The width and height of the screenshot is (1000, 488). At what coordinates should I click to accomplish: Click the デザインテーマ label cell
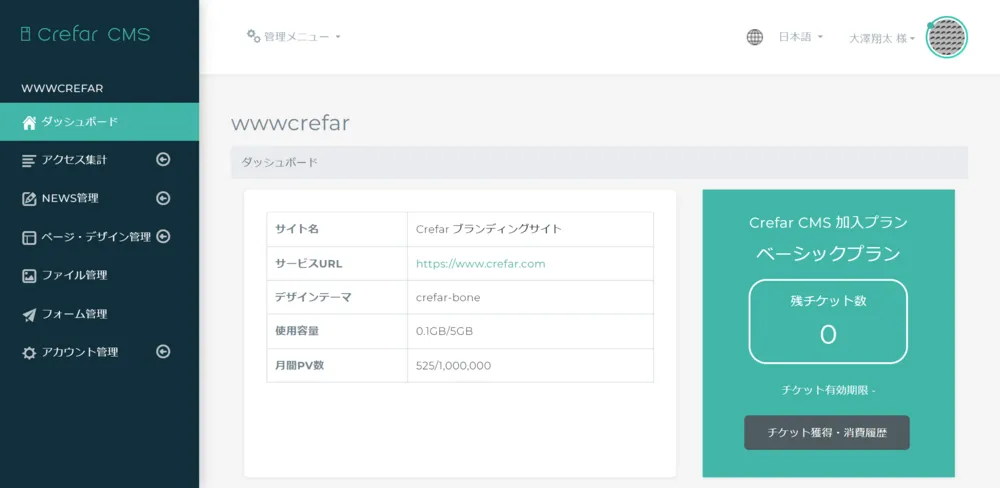click(337, 297)
